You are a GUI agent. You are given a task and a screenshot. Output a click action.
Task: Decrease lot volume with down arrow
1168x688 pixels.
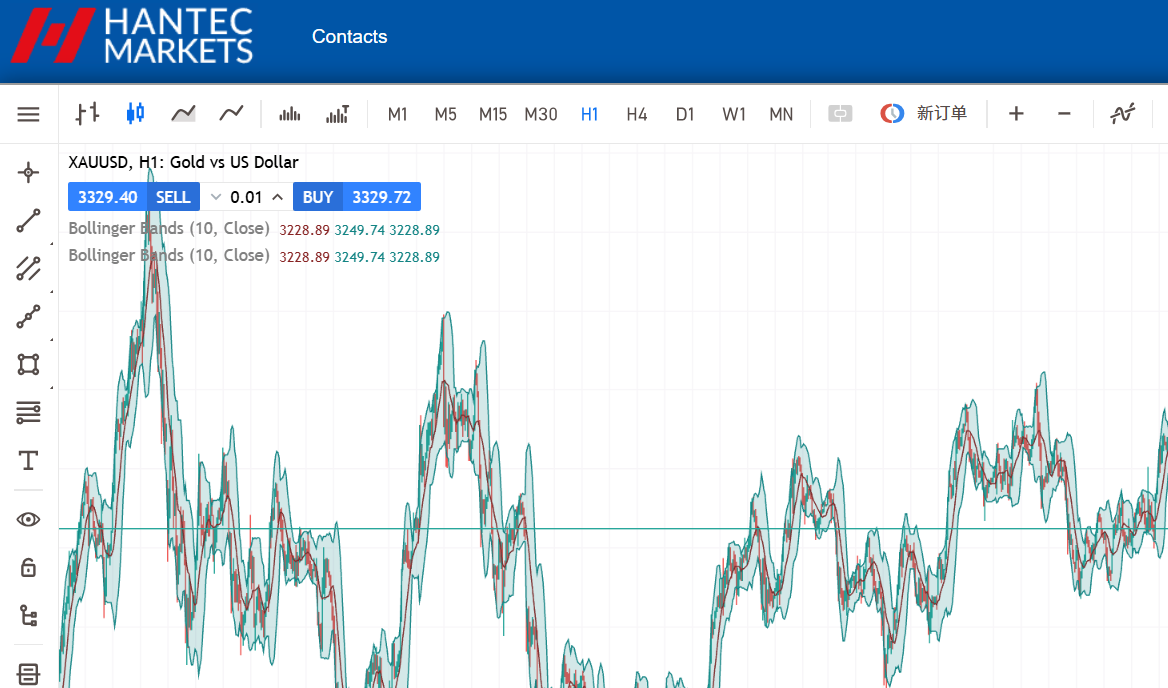click(216, 197)
